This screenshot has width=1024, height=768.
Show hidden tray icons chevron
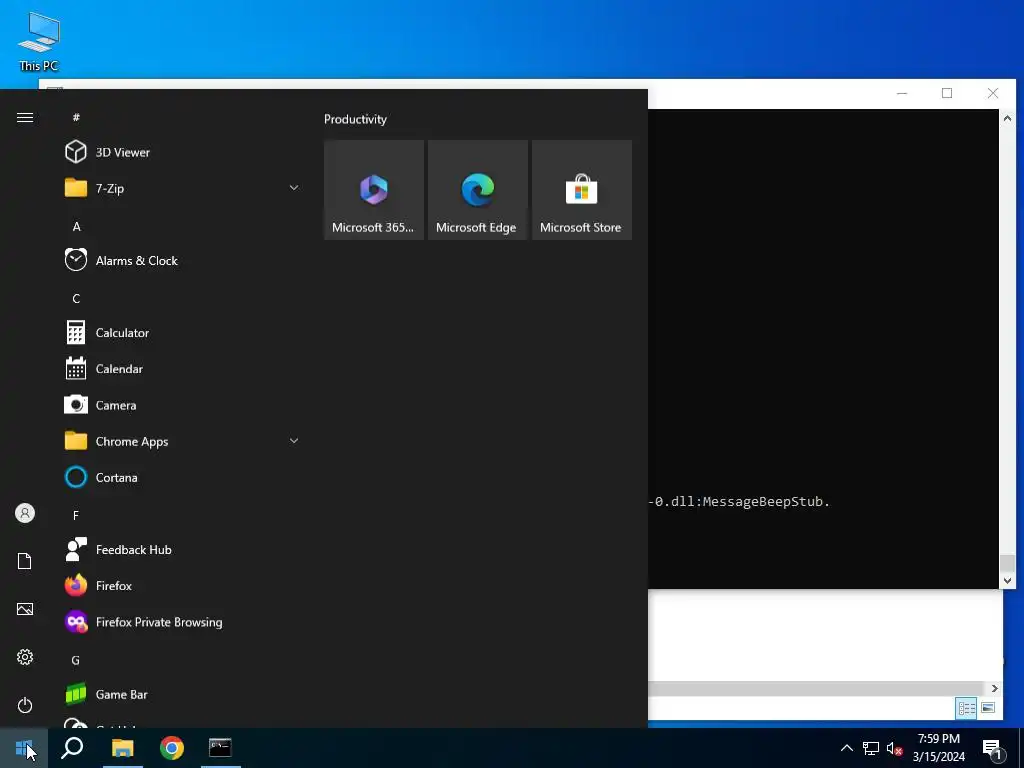tap(846, 748)
